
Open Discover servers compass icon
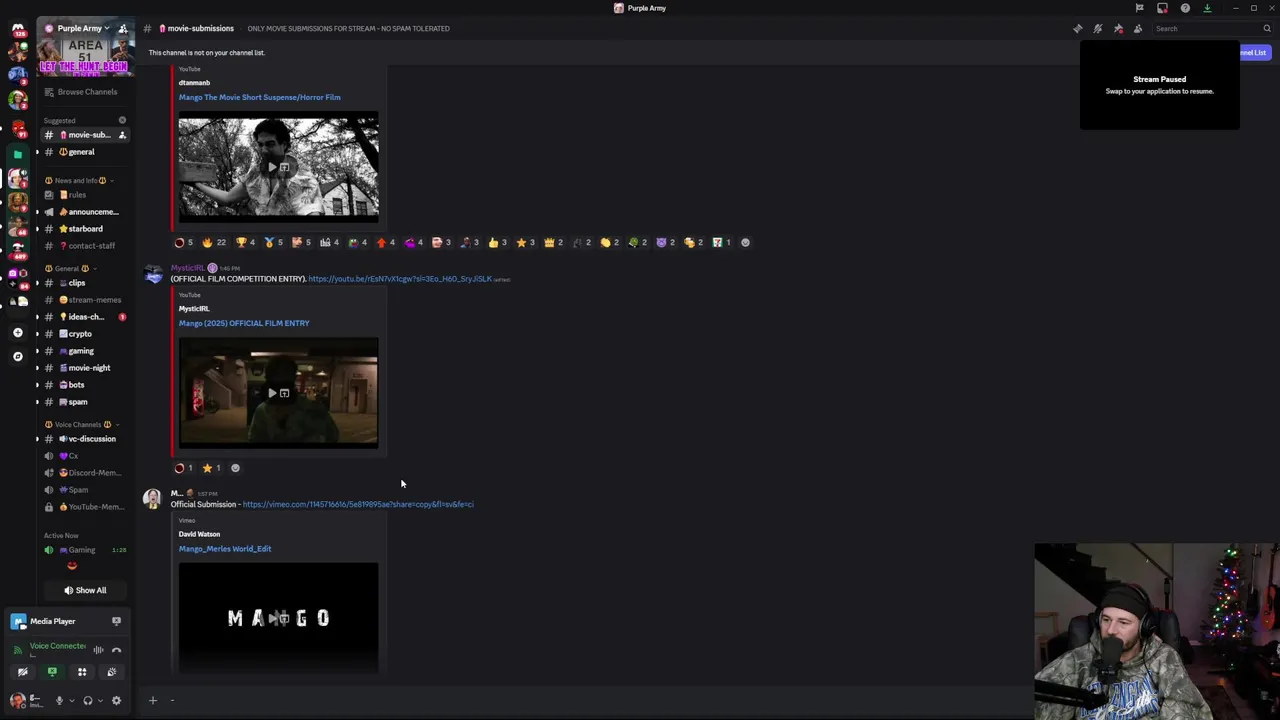(17, 356)
